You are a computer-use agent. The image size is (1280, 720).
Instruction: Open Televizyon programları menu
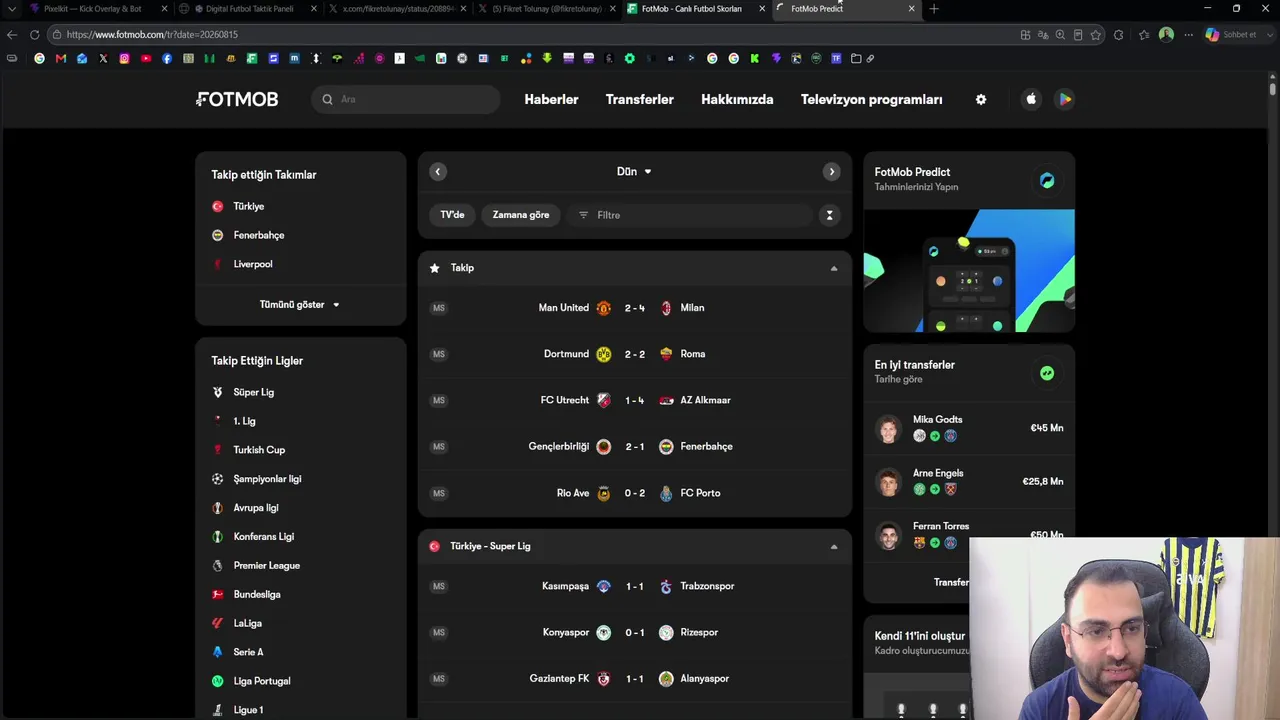(872, 99)
